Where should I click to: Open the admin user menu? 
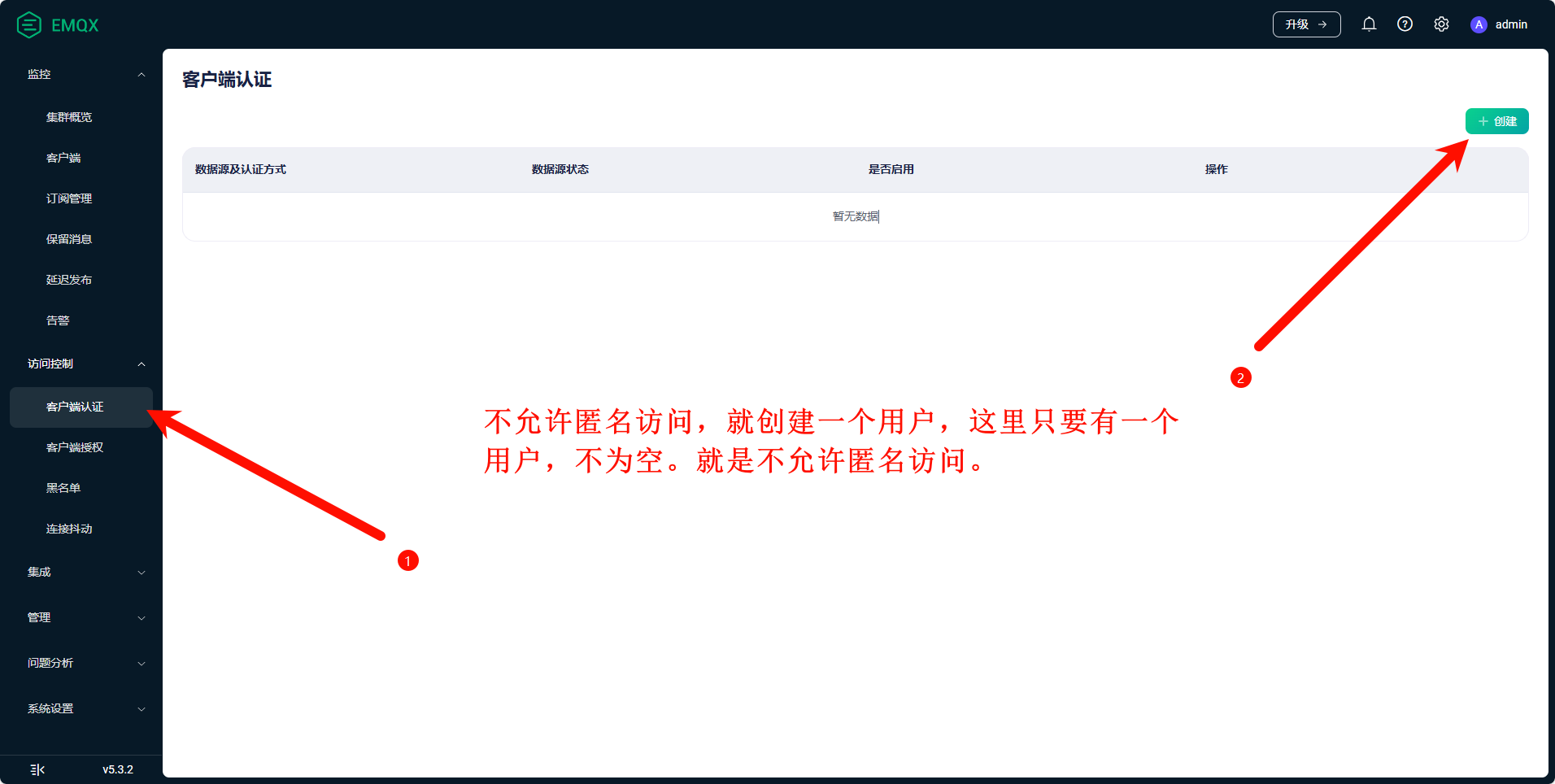(x=1499, y=24)
